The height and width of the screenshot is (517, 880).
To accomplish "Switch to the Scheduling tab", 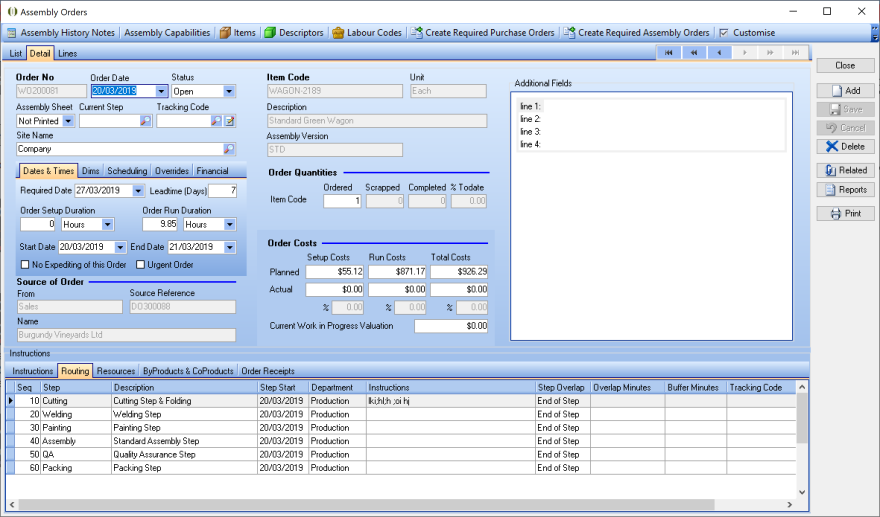I will tap(127, 171).
